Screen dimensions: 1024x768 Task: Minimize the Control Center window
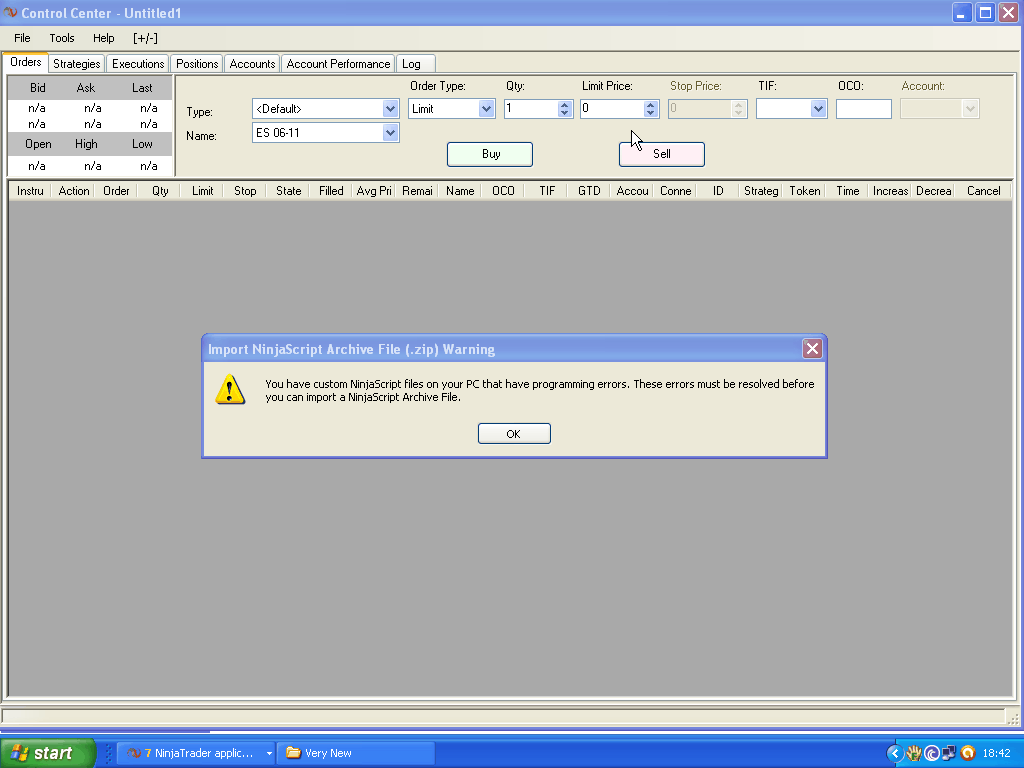(x=961, y=13)
